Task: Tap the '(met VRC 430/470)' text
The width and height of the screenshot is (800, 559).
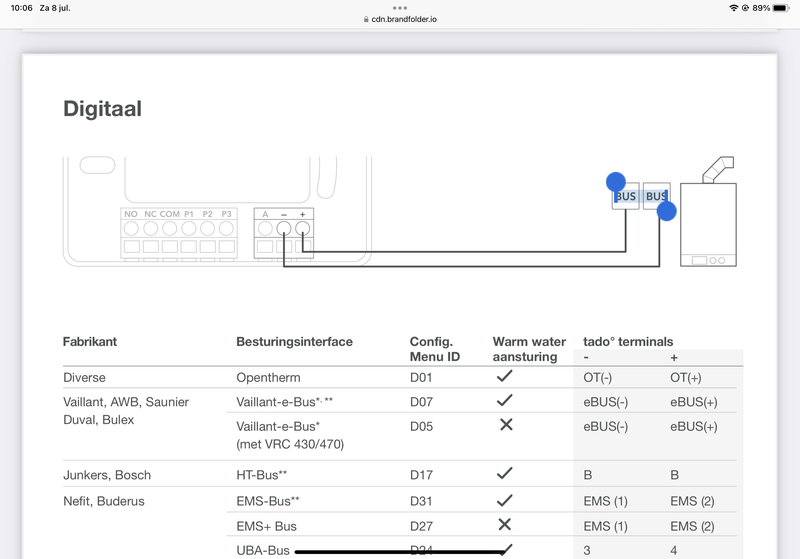Action: [x=290, y=444]
